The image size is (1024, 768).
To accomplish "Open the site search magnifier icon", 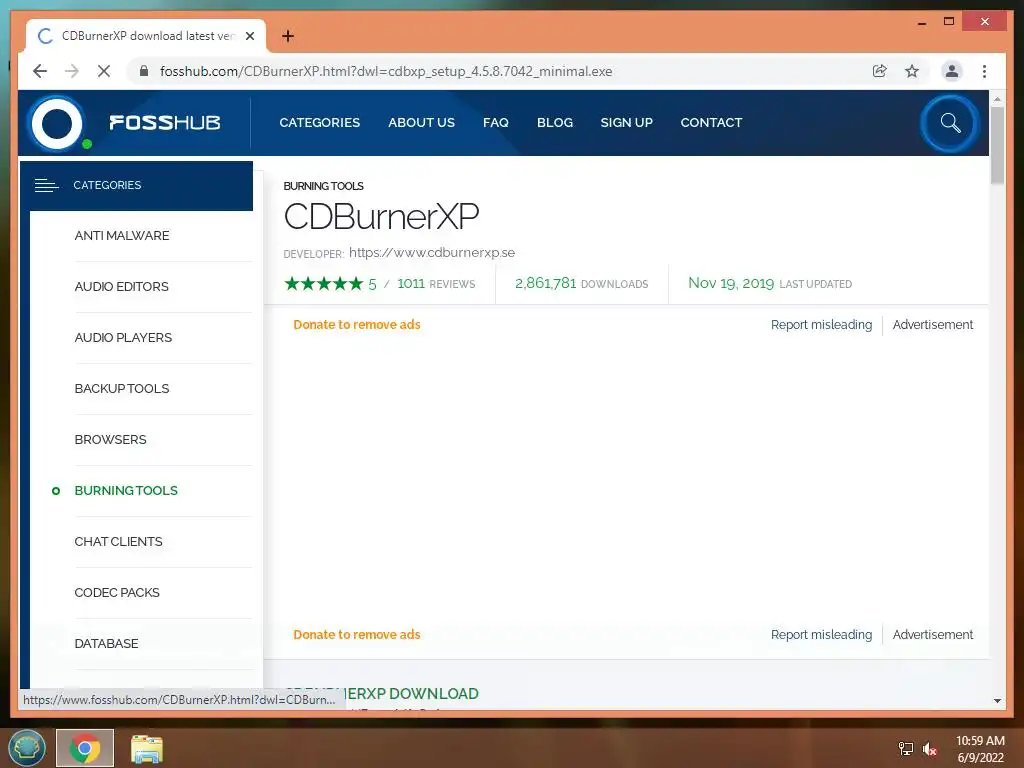I will (x=950, y=123).
